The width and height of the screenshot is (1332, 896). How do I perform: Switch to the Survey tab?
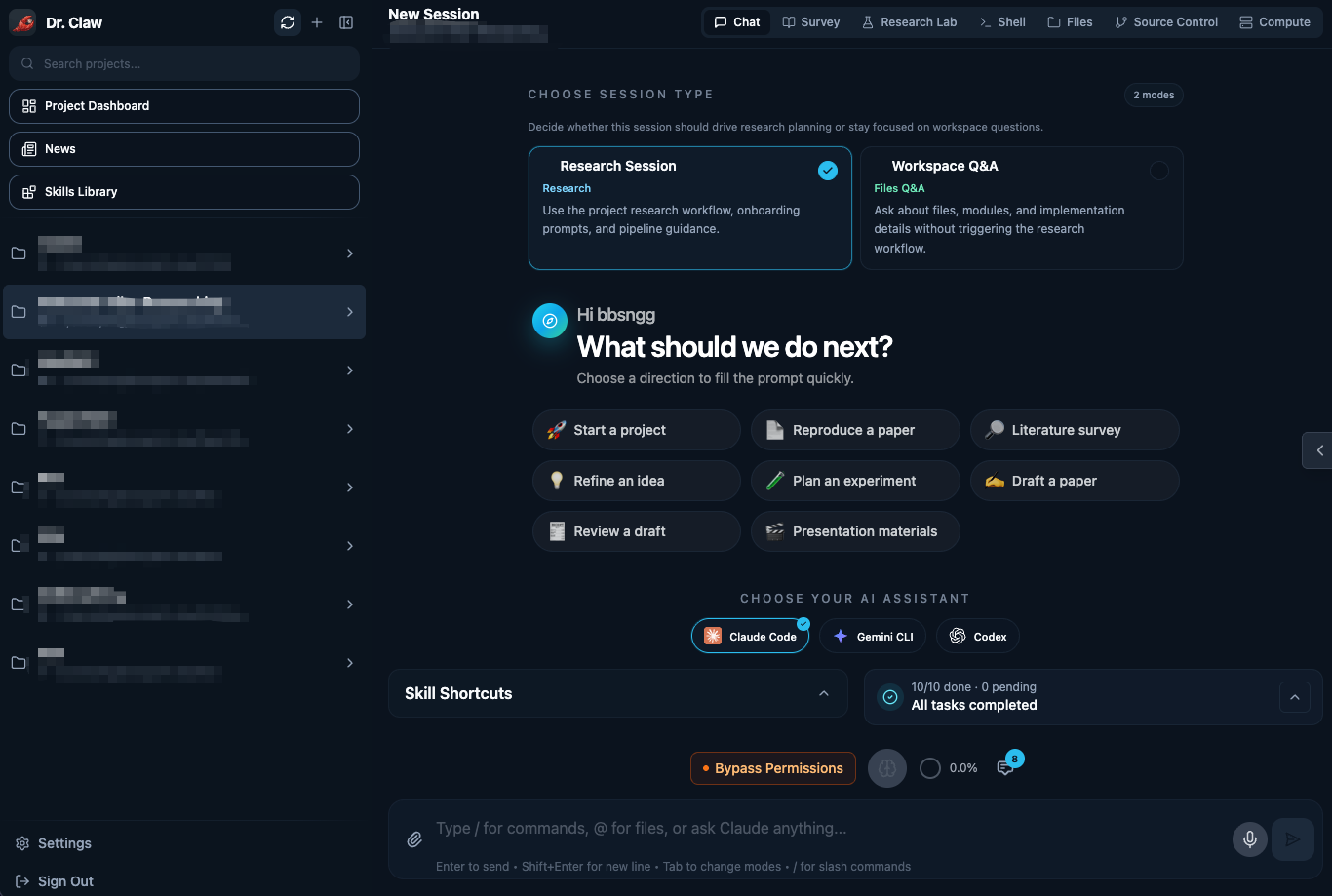point(810,21)
